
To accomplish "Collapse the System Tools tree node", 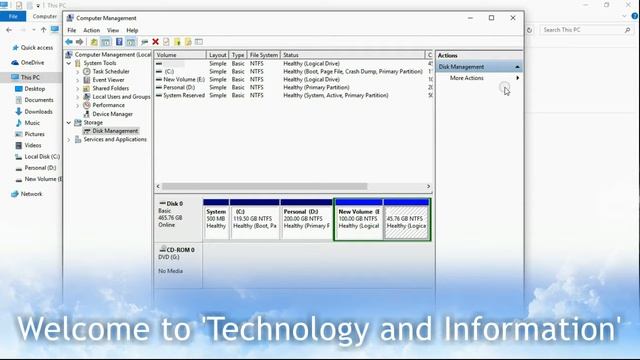I will 69,63.
